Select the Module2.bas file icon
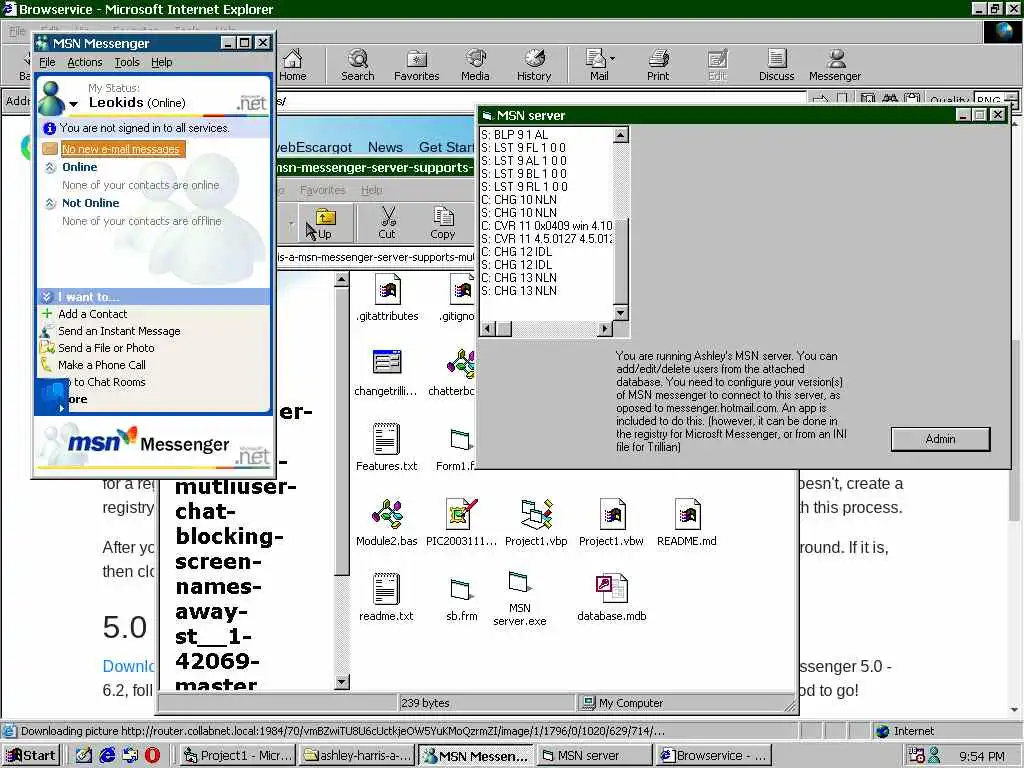1024x768 pixels. coord(387,523)
